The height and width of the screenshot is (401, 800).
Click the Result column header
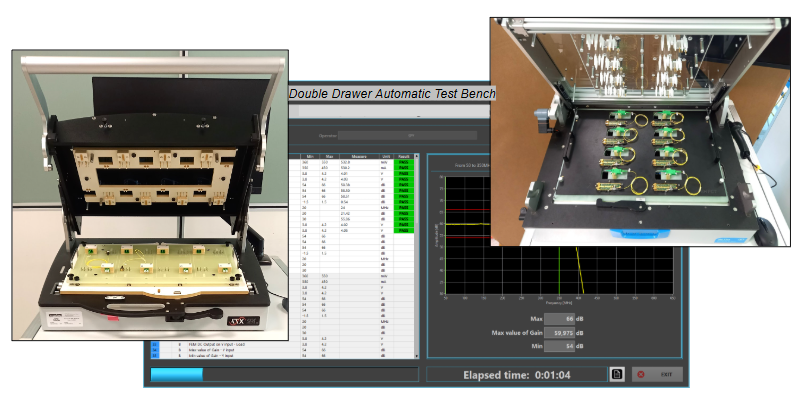(x=403, y=157)
